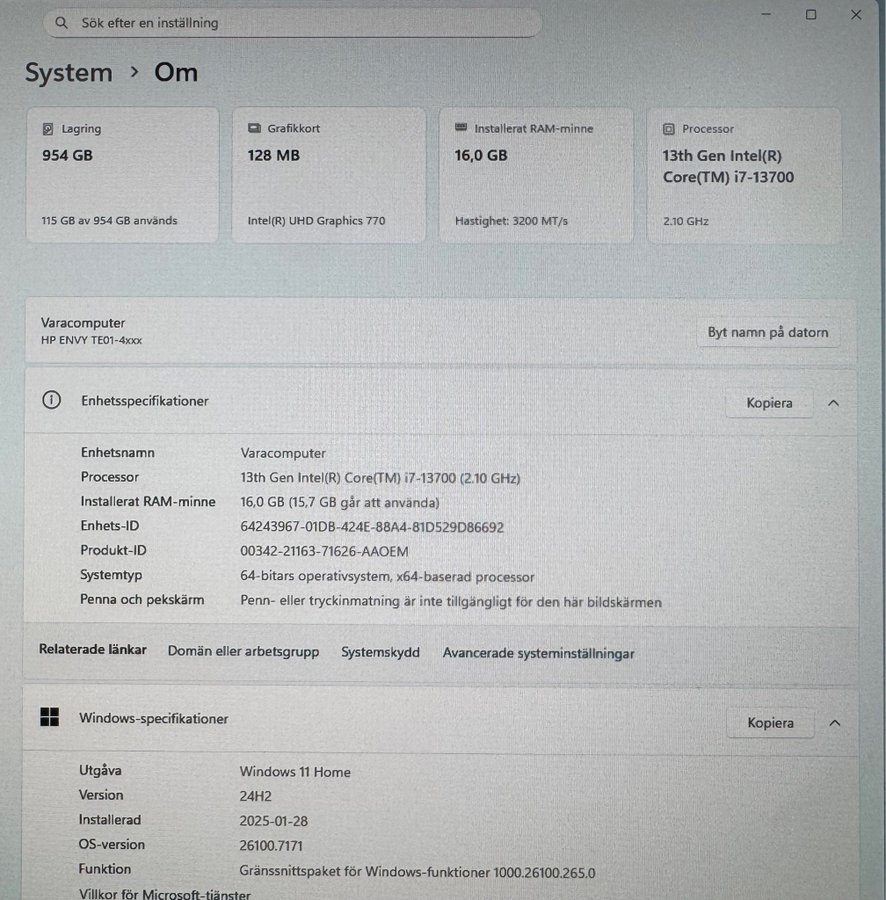Click the search magnifier icon
The width and height of the screenshot is (886, 900).
tap(62, 23)
